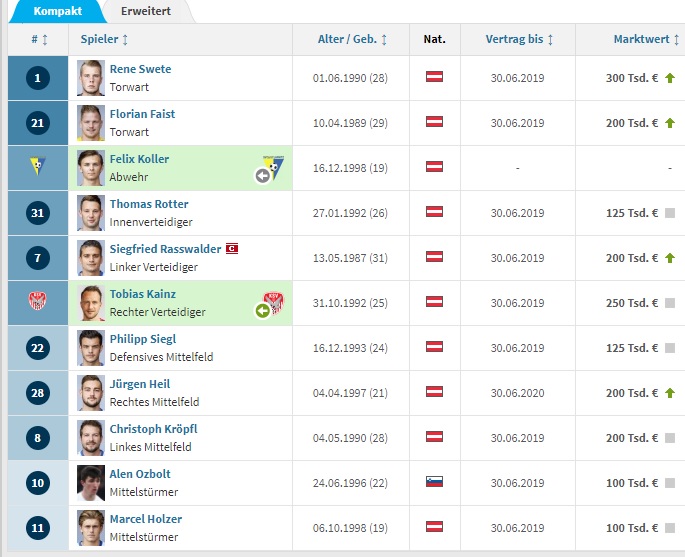
Task: Sort by the Alter / Geb. column
Action: 352,39
